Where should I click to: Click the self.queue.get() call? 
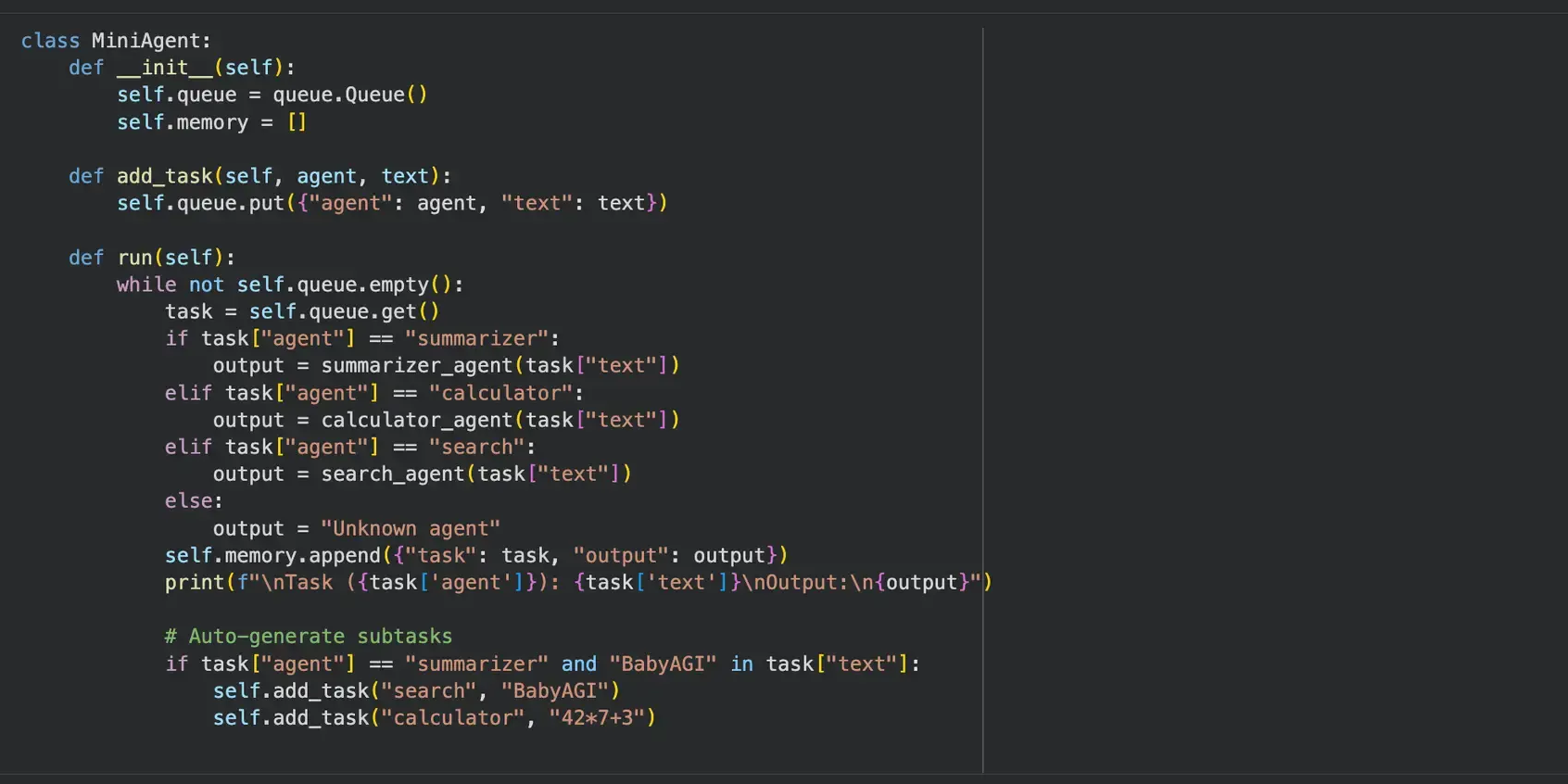(344, 311)
